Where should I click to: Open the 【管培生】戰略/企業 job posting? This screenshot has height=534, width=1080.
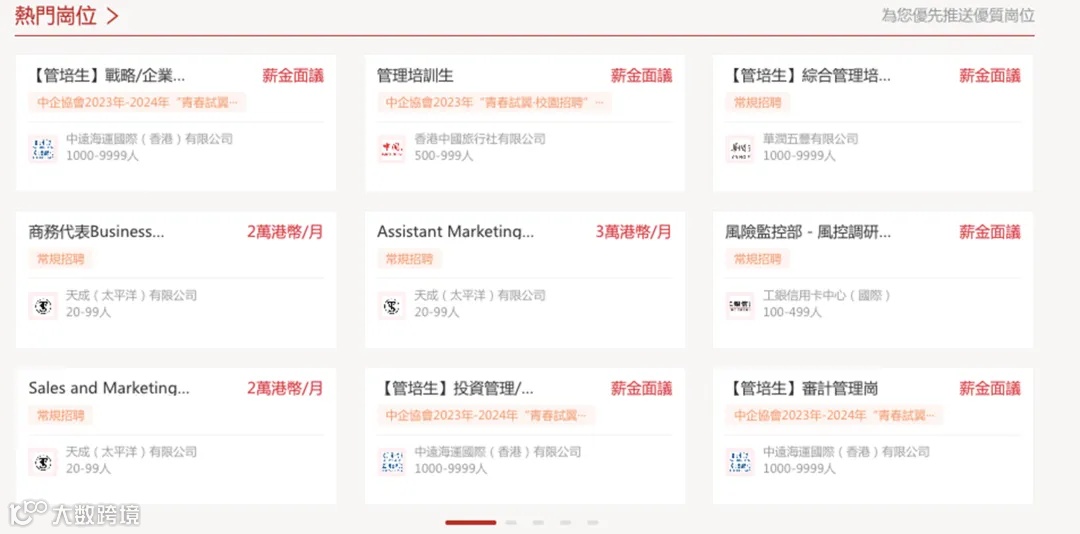coord(107,76)
